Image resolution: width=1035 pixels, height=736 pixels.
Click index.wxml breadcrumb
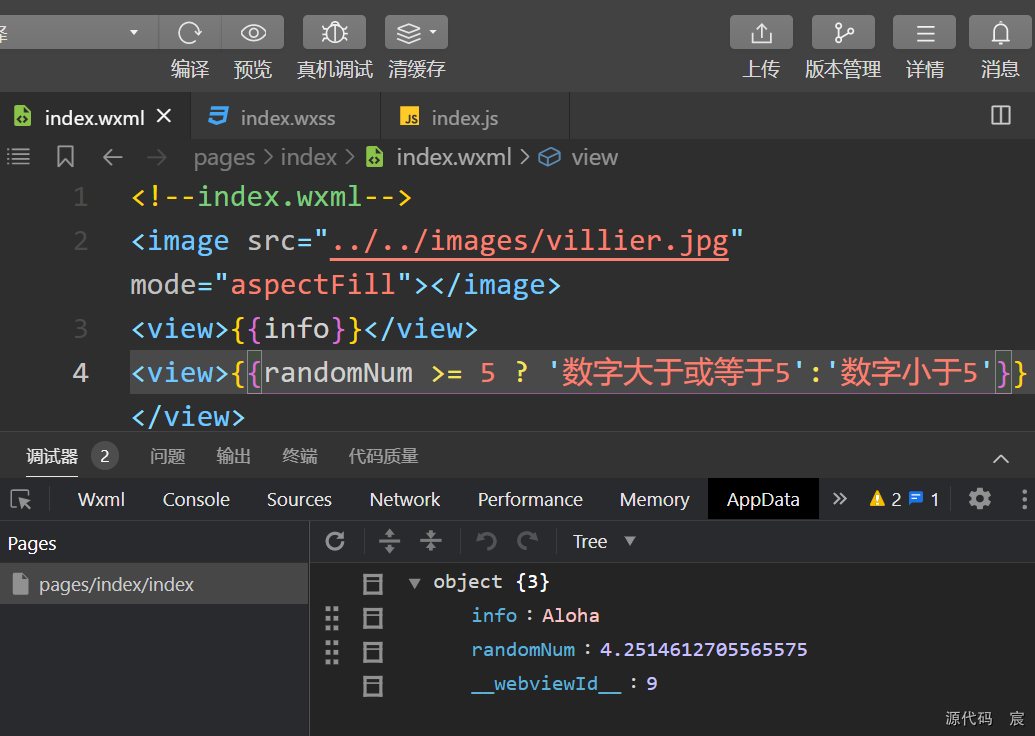[x=453, y=157]
